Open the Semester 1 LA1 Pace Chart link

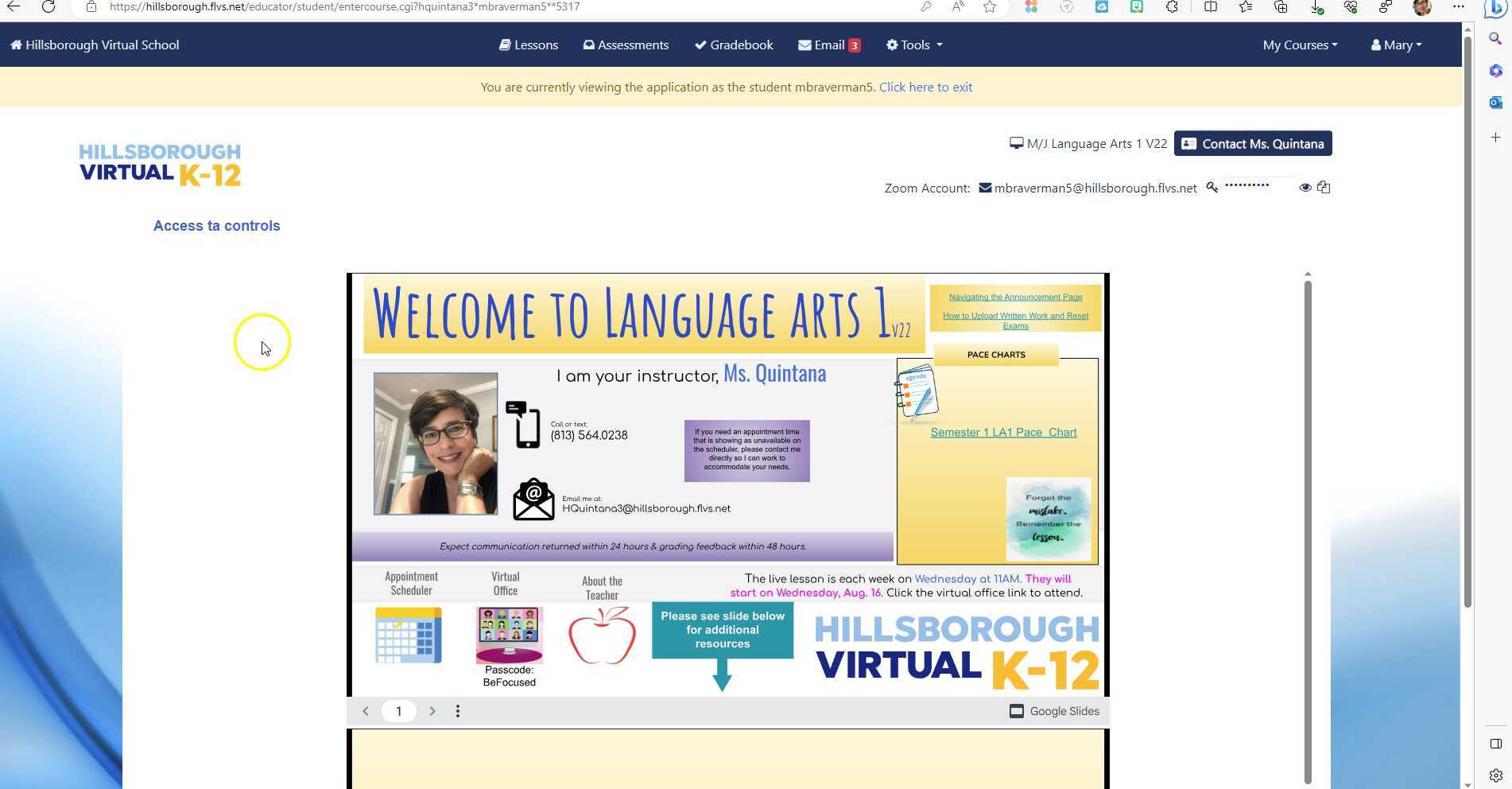pos(1003,433)
